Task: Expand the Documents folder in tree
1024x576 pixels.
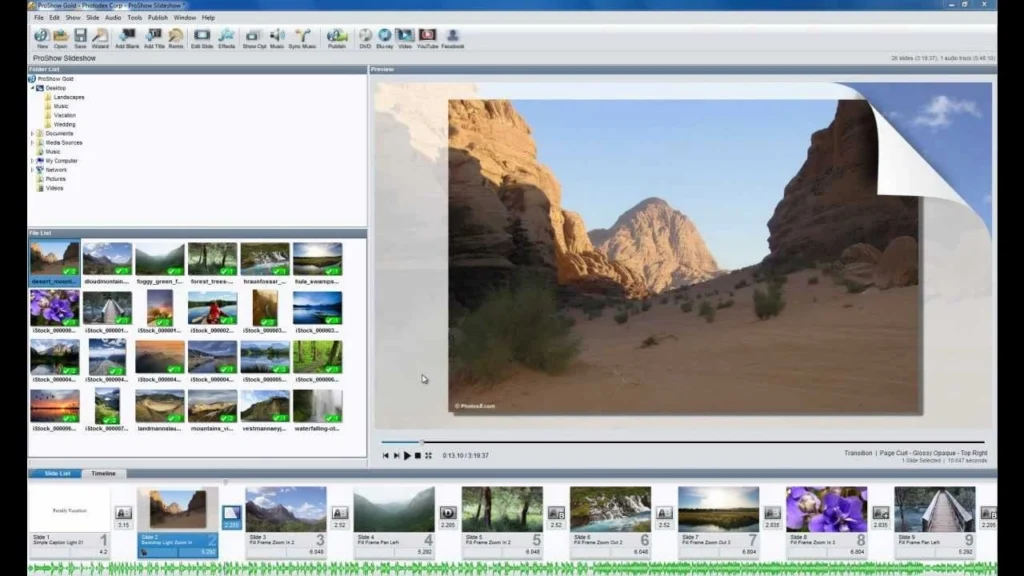Action: [x=32, y=133]
